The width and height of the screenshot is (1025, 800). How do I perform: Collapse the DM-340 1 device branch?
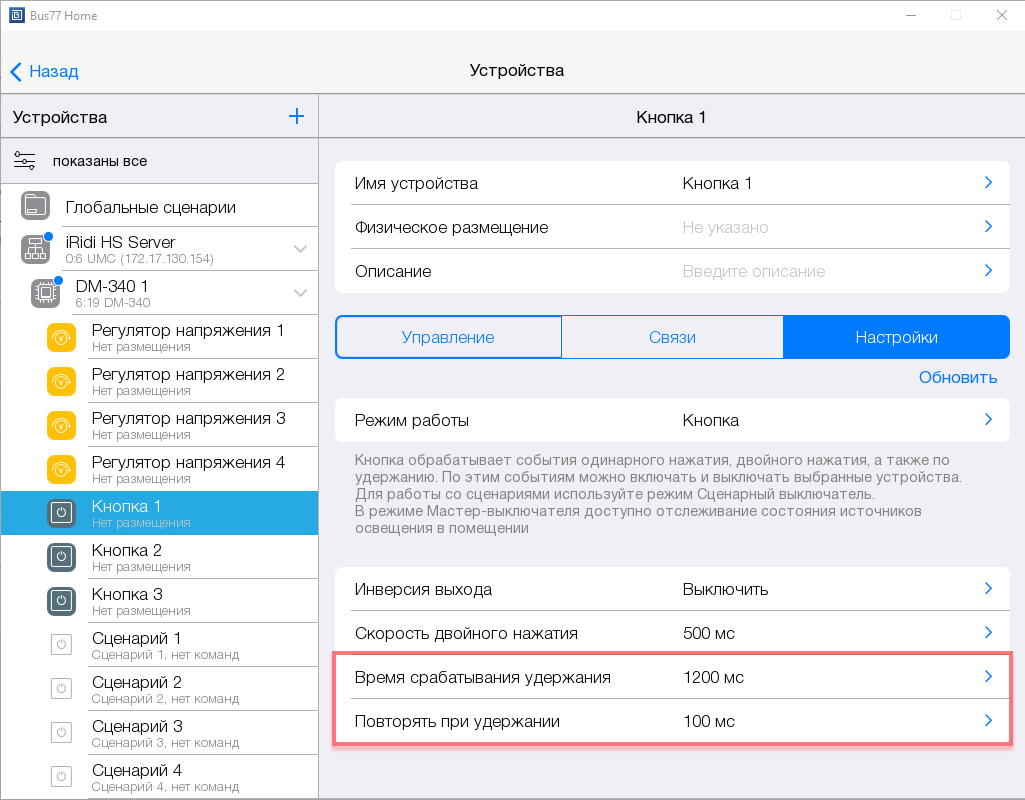pyautogui.click(x=300, y=293)
